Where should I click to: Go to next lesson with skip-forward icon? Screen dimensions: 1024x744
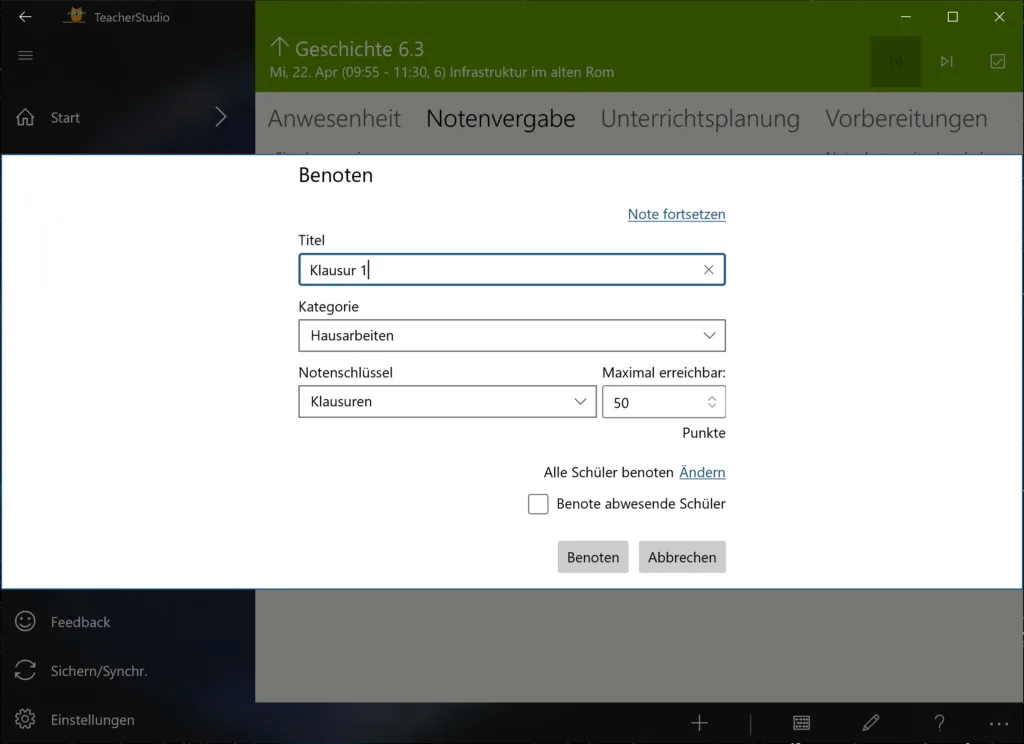(946, 61)
